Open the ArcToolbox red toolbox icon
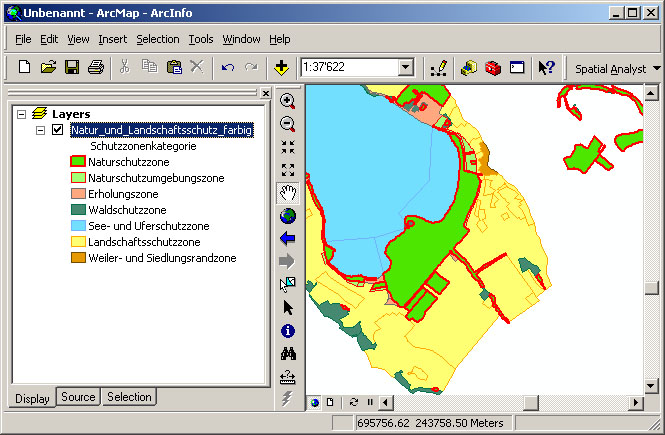665x435 pixels. click(492, 67)
